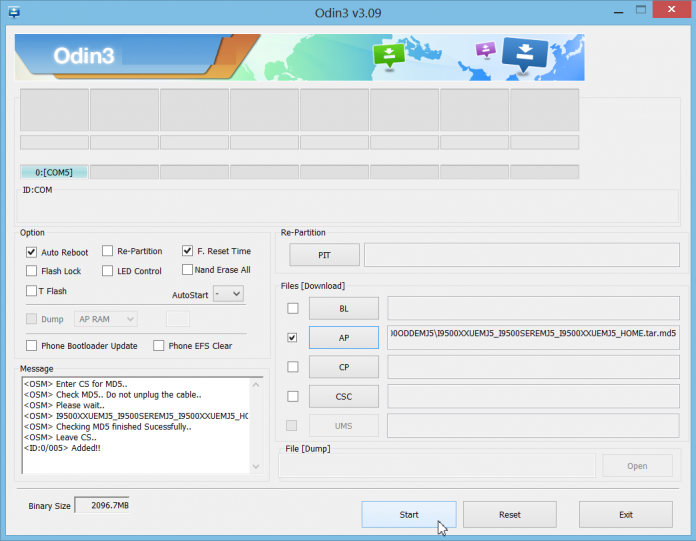Tick the checkbox next to CSC

pos(293,396)
